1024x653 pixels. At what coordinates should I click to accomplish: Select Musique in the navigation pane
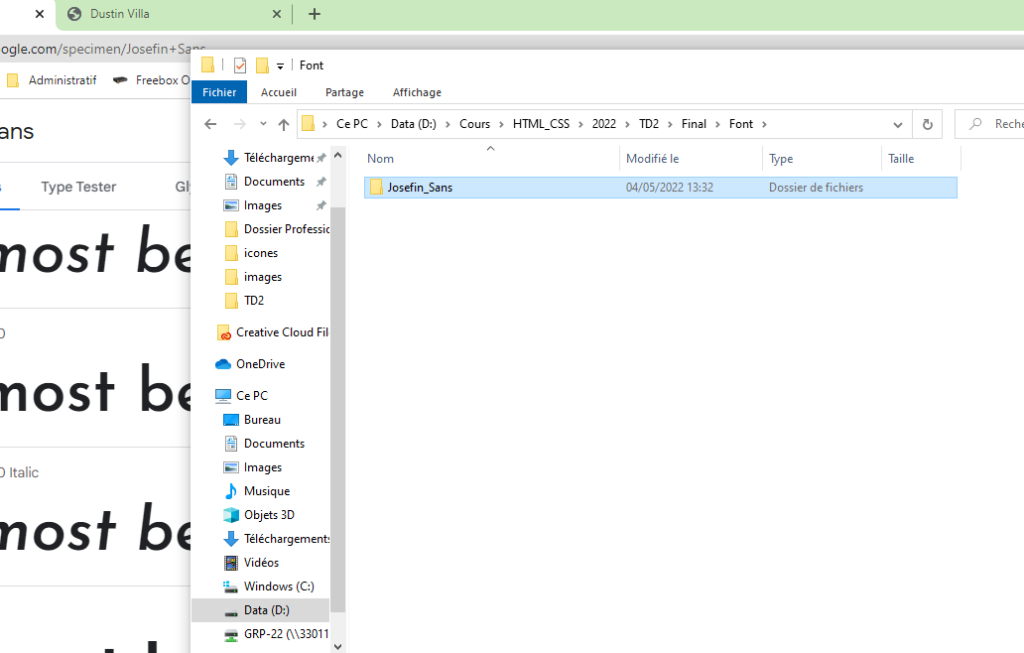pyautogui.click(x=266, y=491)
